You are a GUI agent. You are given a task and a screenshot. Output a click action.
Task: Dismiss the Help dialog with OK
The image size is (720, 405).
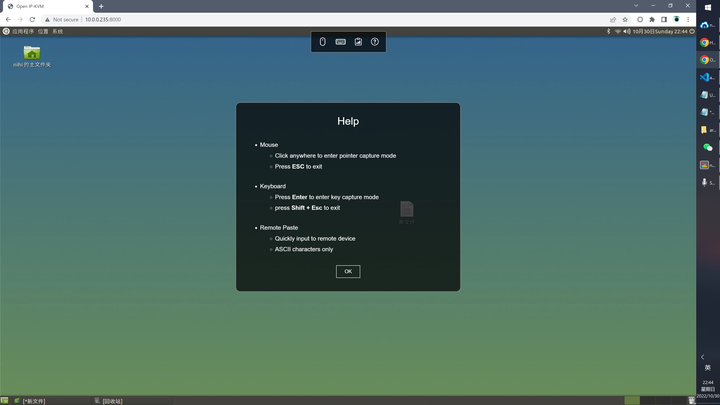[x=348, y=271]
